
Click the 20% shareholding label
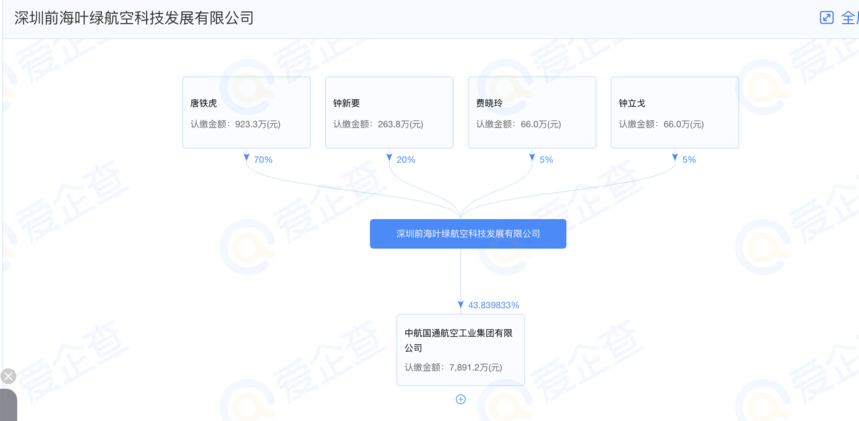406,160
